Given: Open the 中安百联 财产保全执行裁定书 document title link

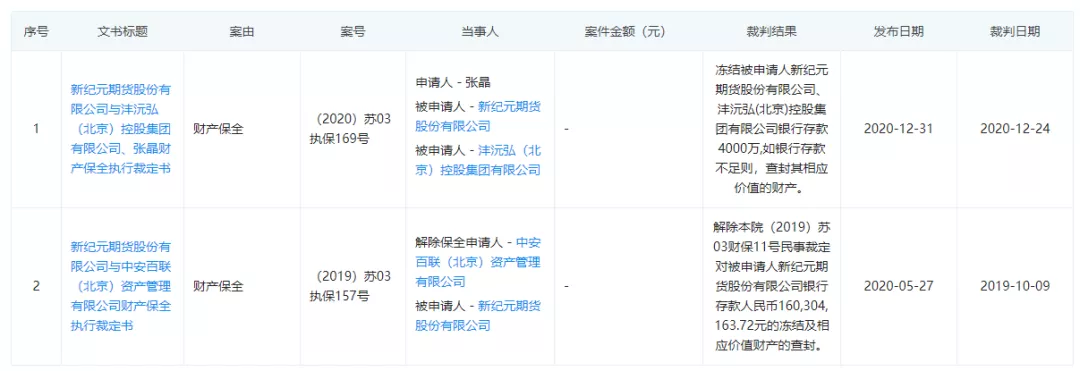Looking at the screenshot, I should 121,286.
